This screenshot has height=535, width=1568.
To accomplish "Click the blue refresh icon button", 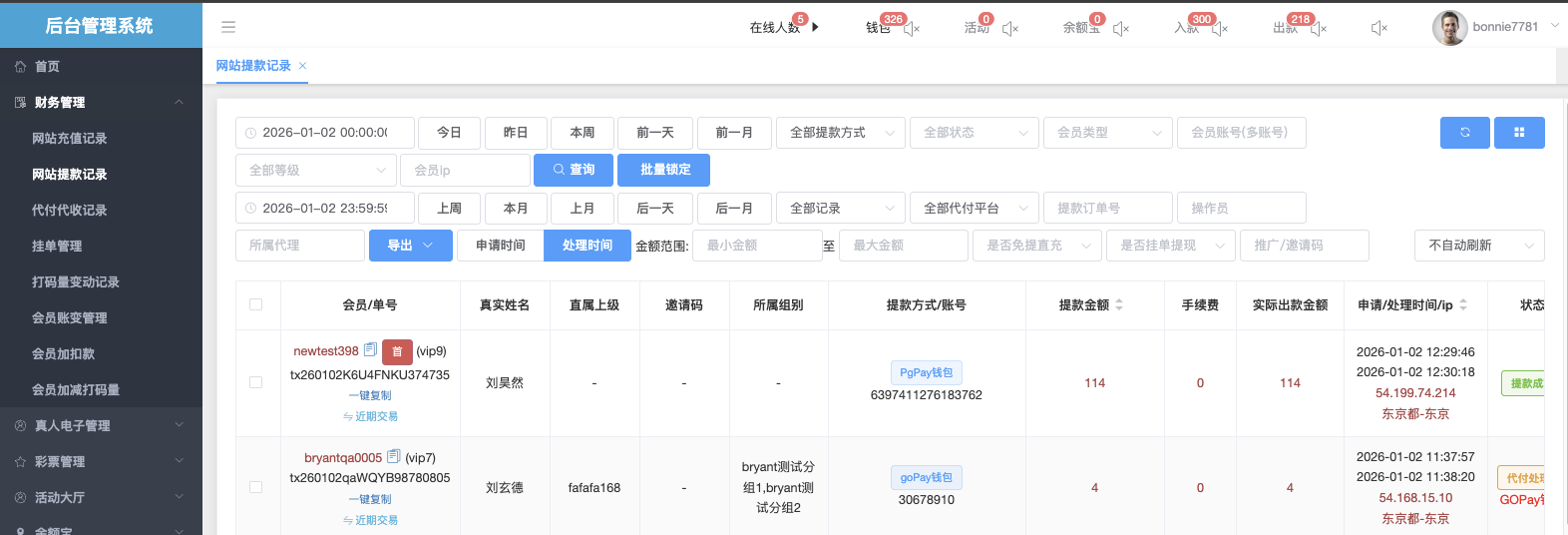I will 1464,133.
